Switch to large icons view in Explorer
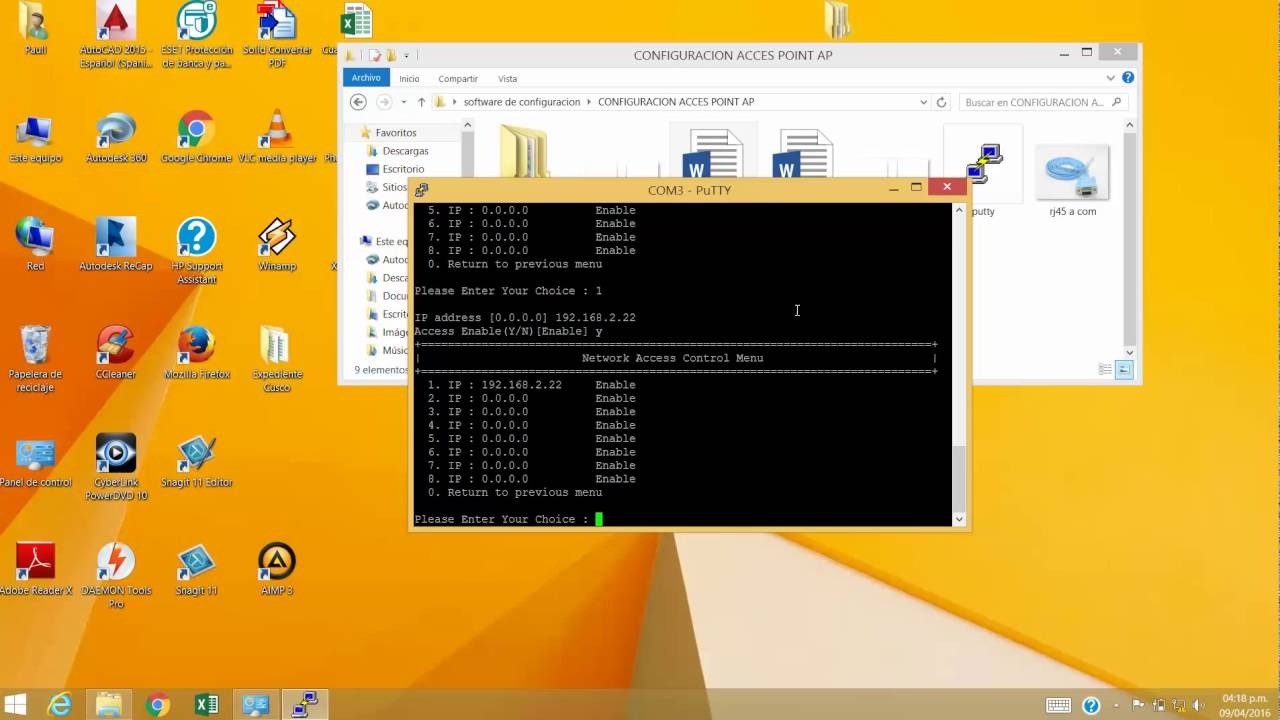 point(1124,370)
